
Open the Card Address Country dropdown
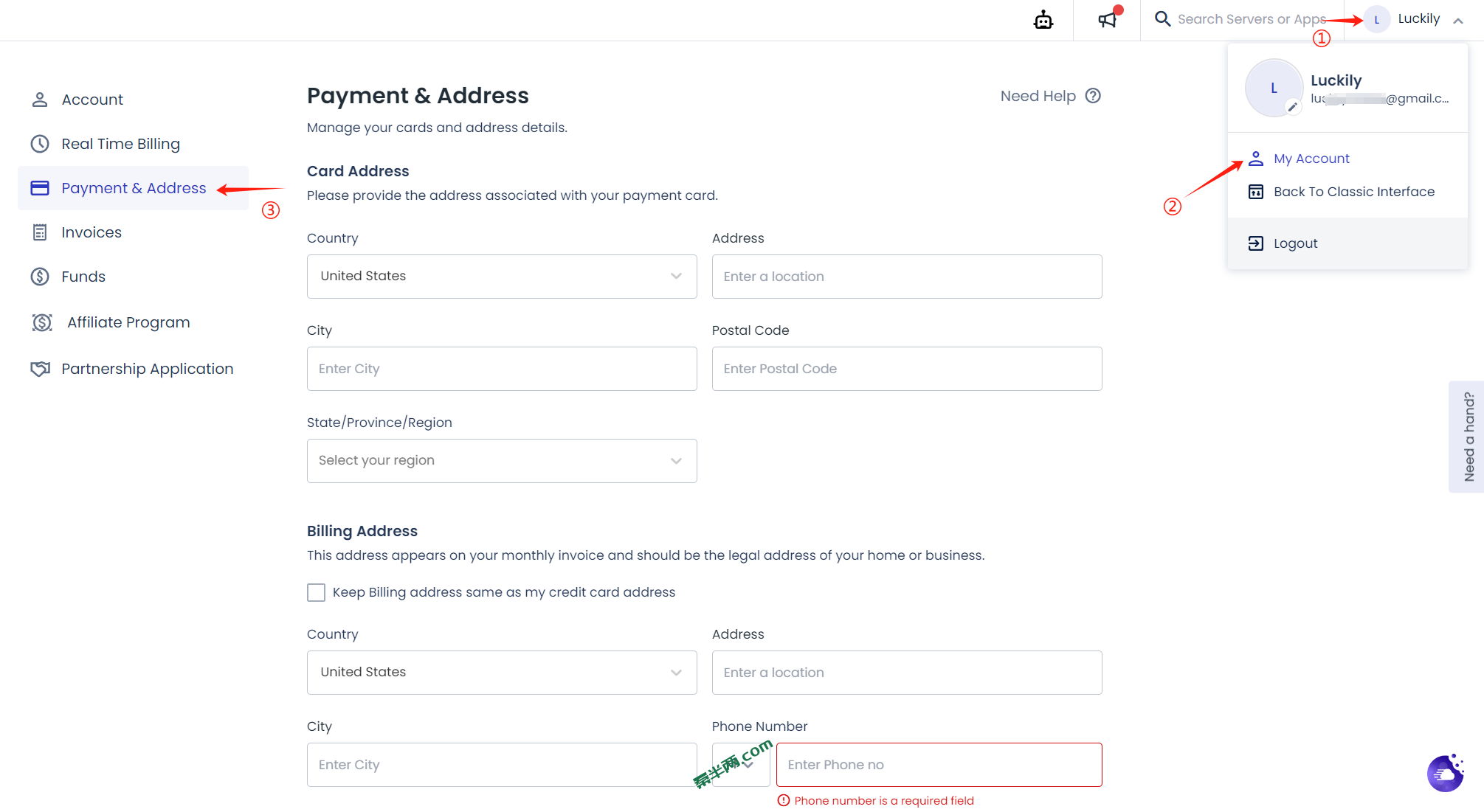[502, 277]
